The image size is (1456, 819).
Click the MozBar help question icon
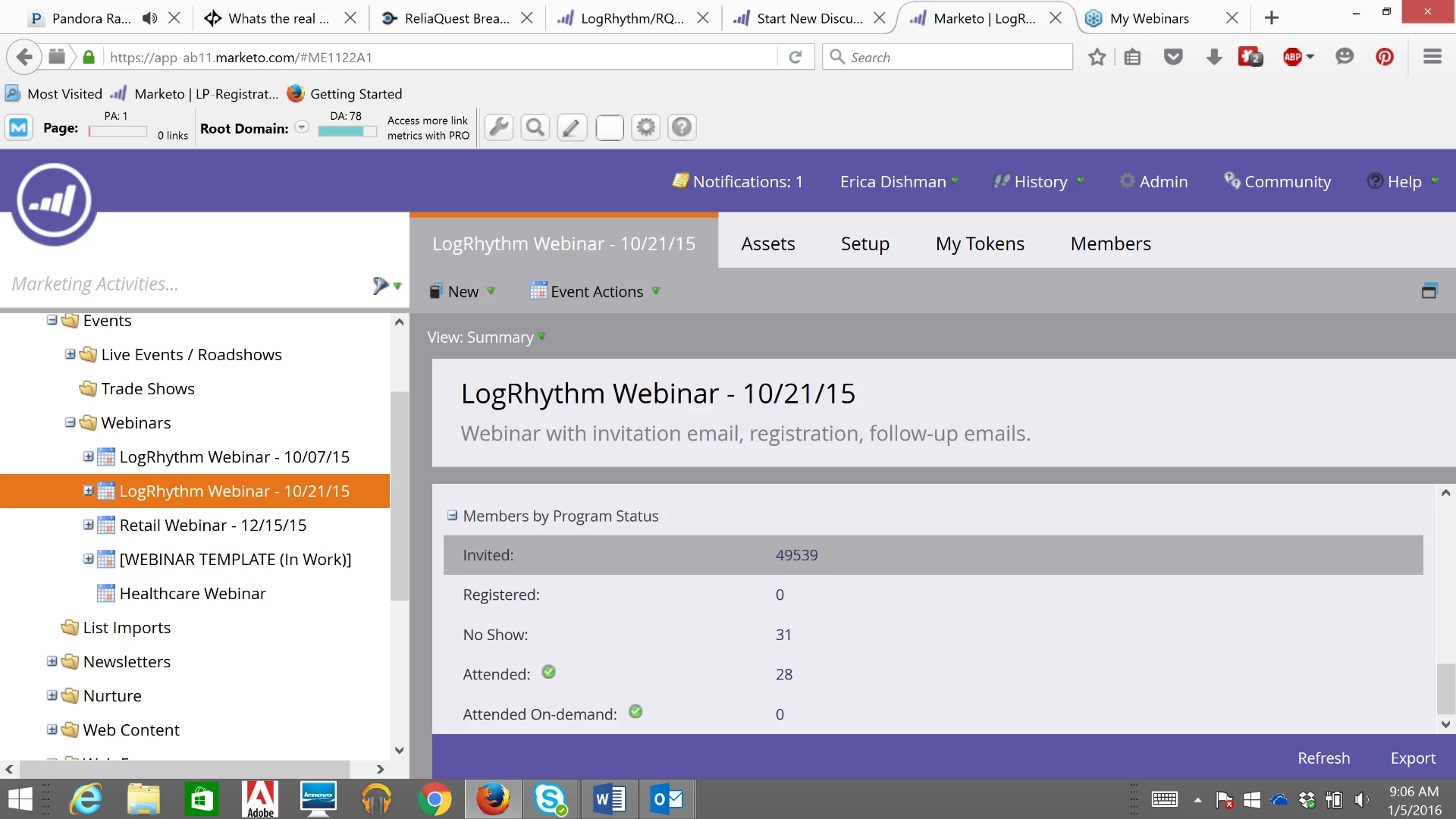coord(682,127)
